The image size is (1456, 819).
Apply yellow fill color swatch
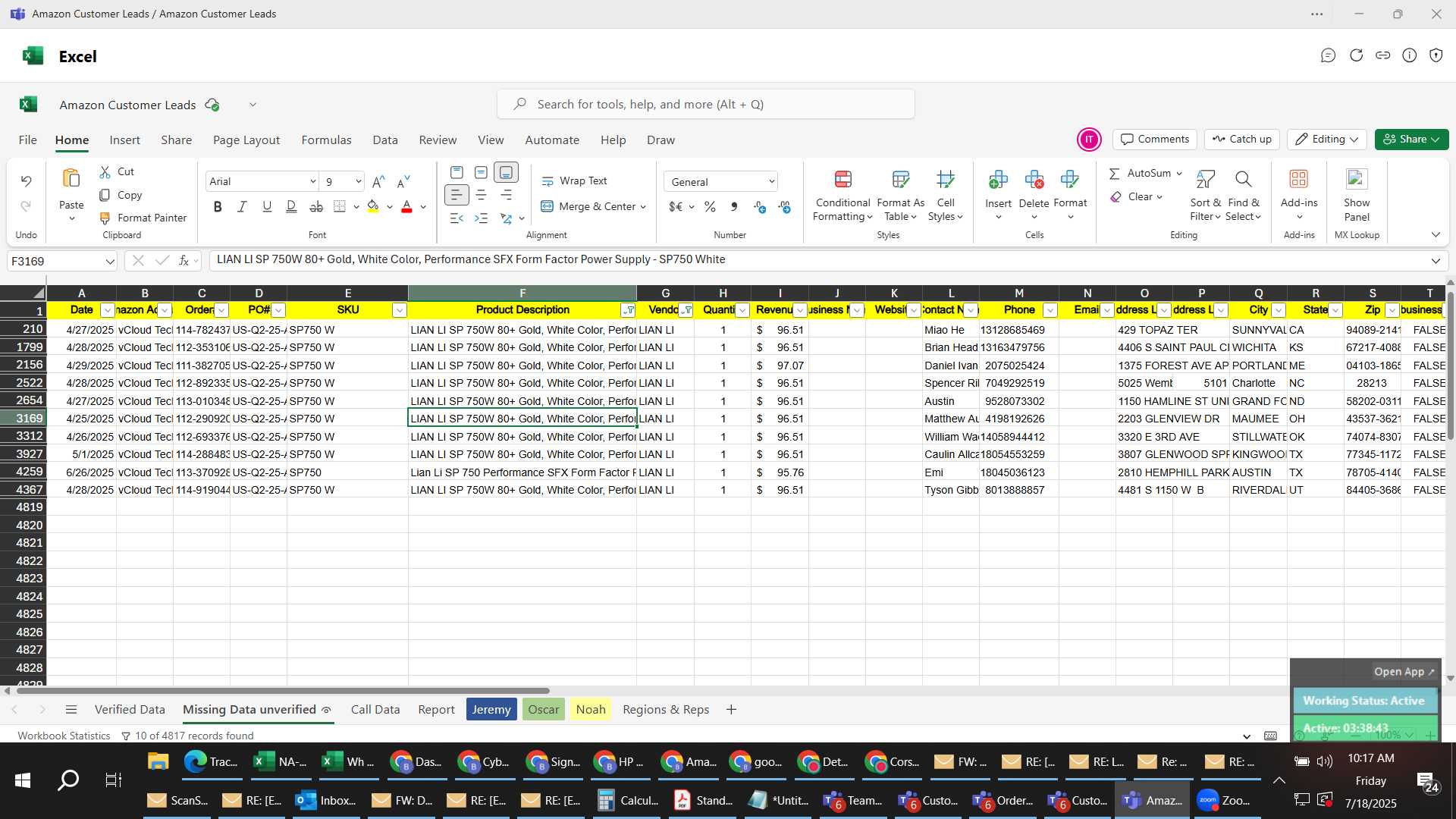(373, 206)
